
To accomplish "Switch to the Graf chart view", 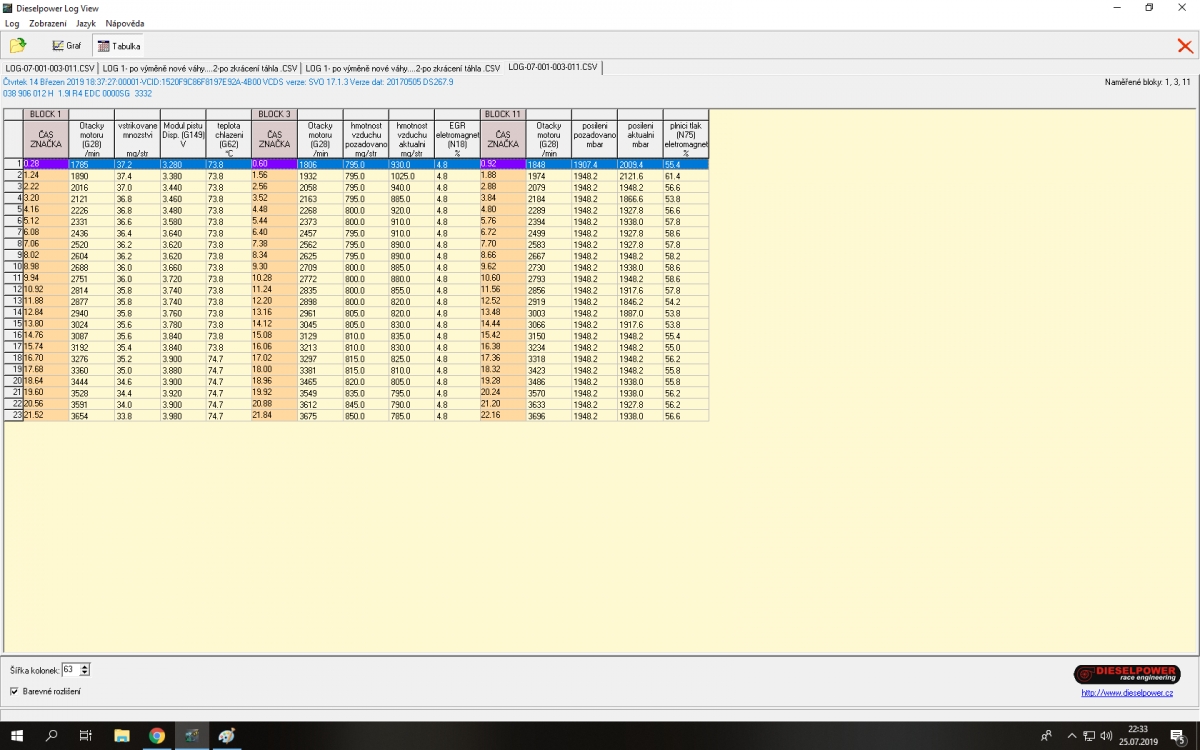I will pos(67,45).
